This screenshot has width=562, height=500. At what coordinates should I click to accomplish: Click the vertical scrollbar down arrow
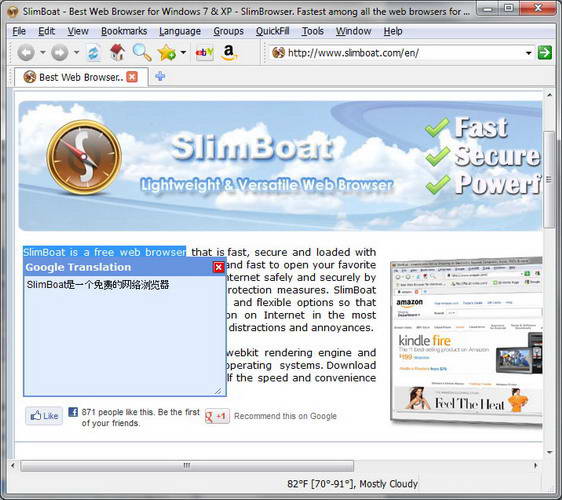pos(549,452)
